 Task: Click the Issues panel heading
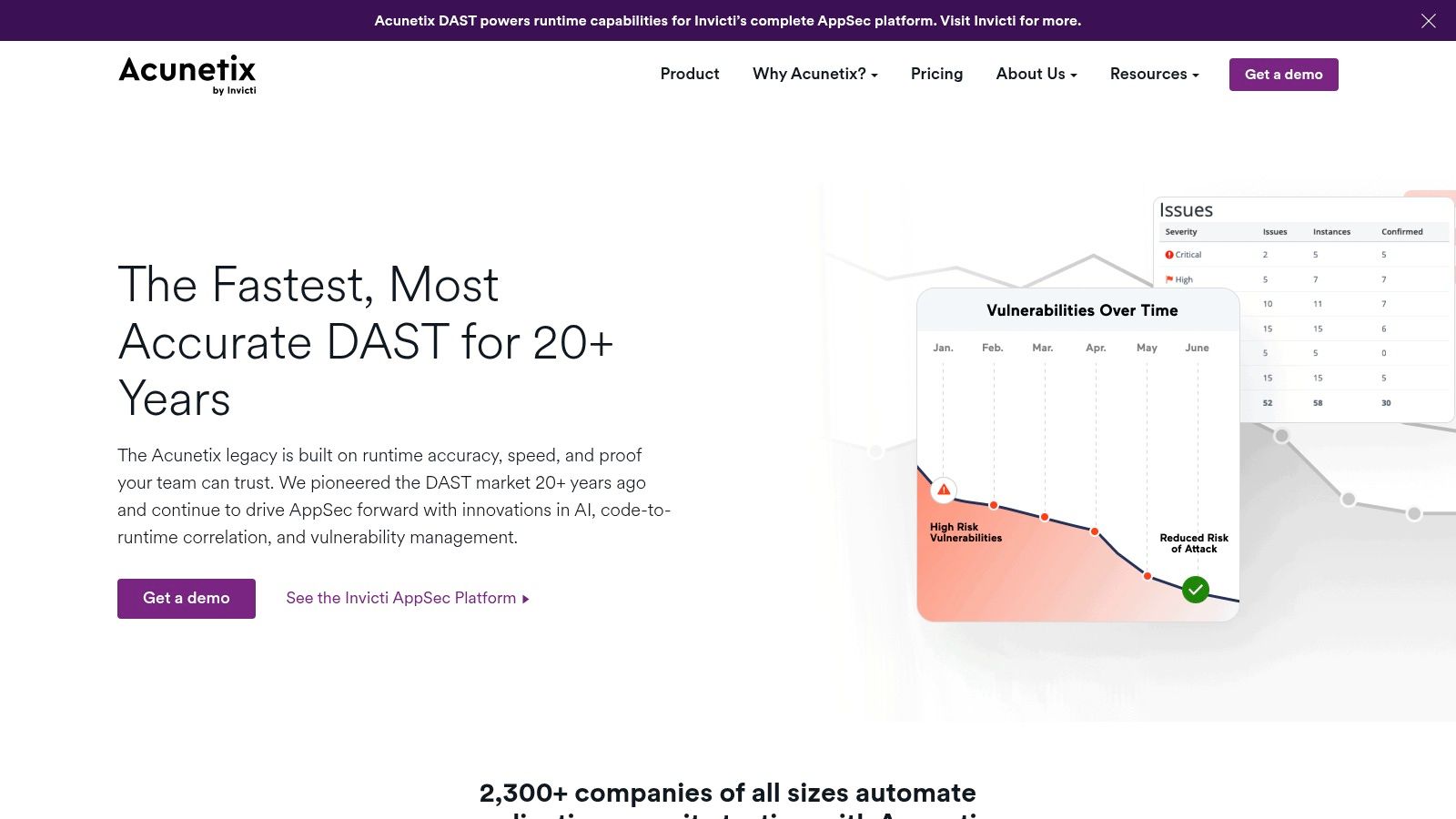pos(1186,210)
